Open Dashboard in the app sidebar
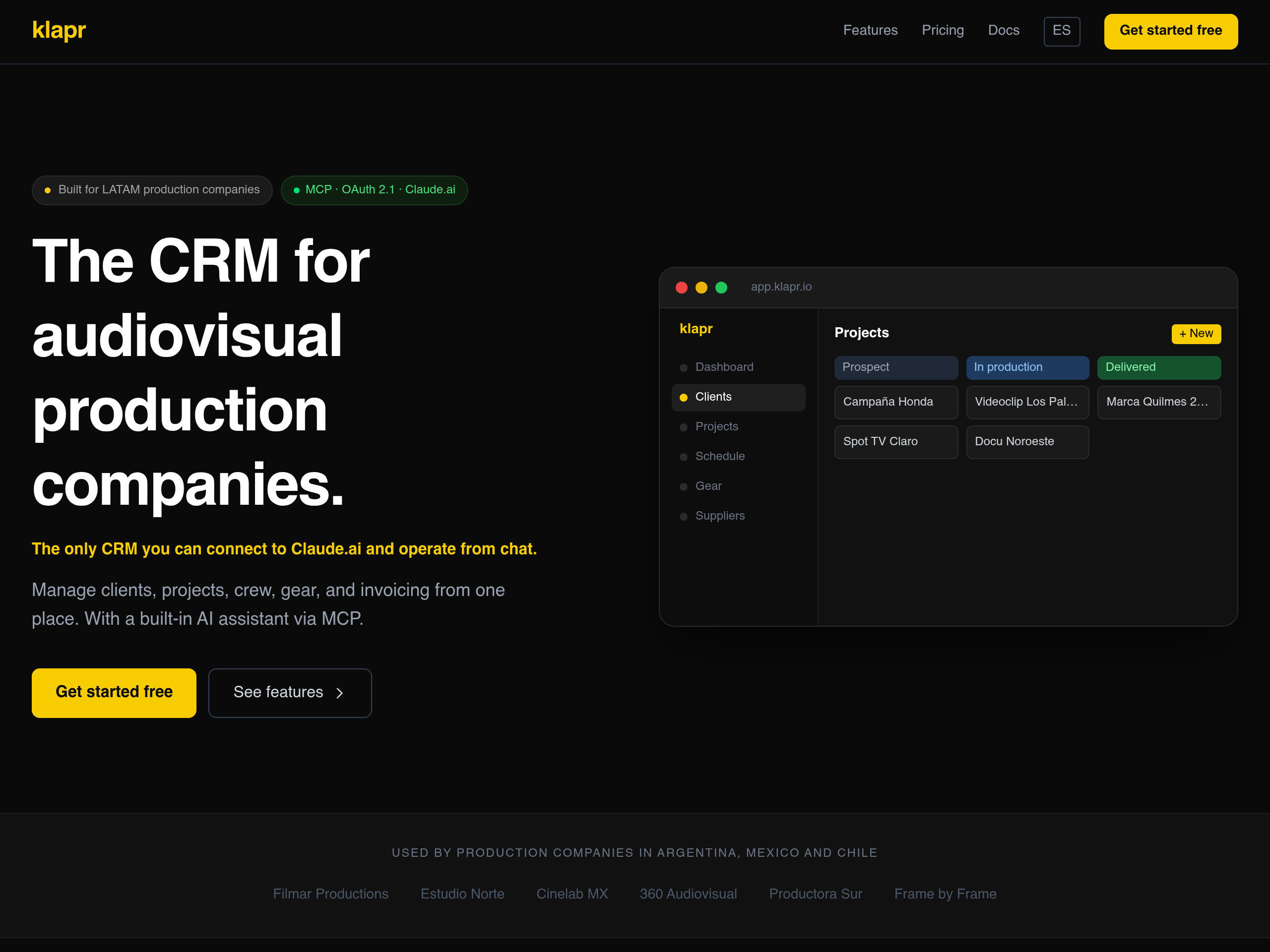The image size is (1270, 952). [x=738, y=367]
